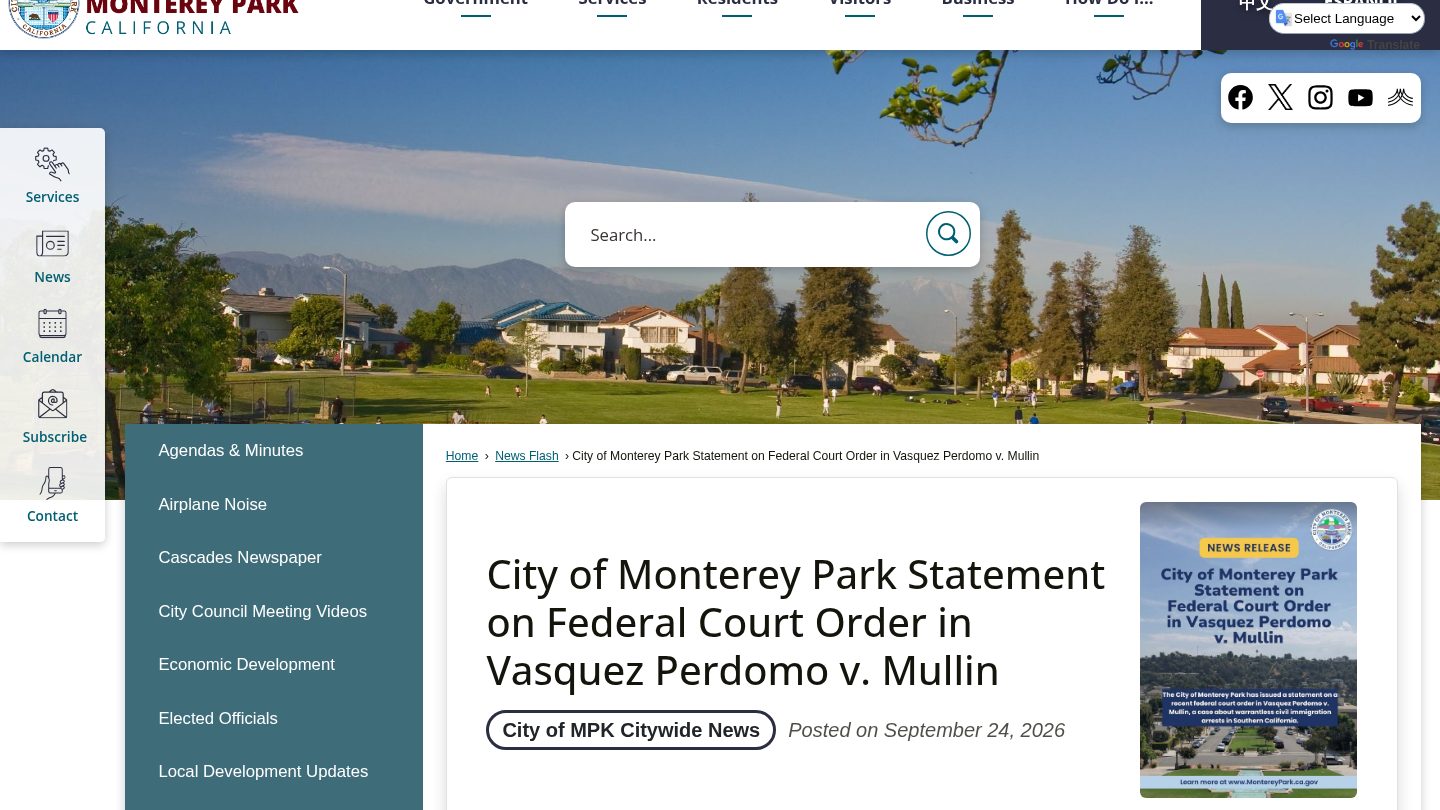
Task: Open the X (Twitter) social icon
Action: pos(1280,97)
